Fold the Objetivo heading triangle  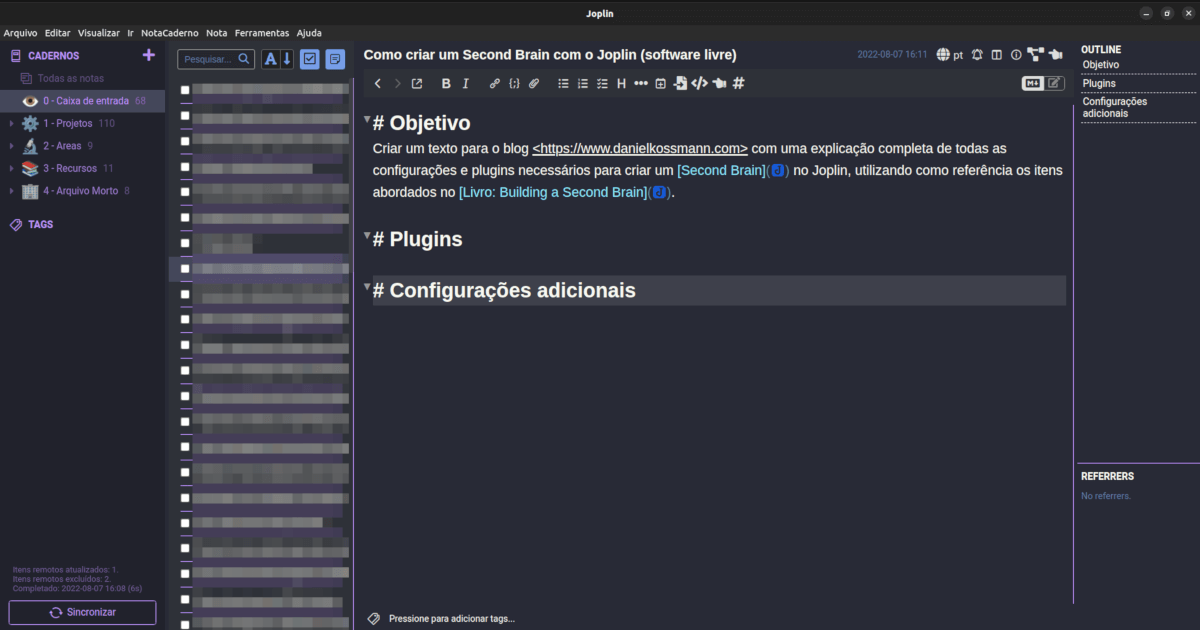coord(367,120)
